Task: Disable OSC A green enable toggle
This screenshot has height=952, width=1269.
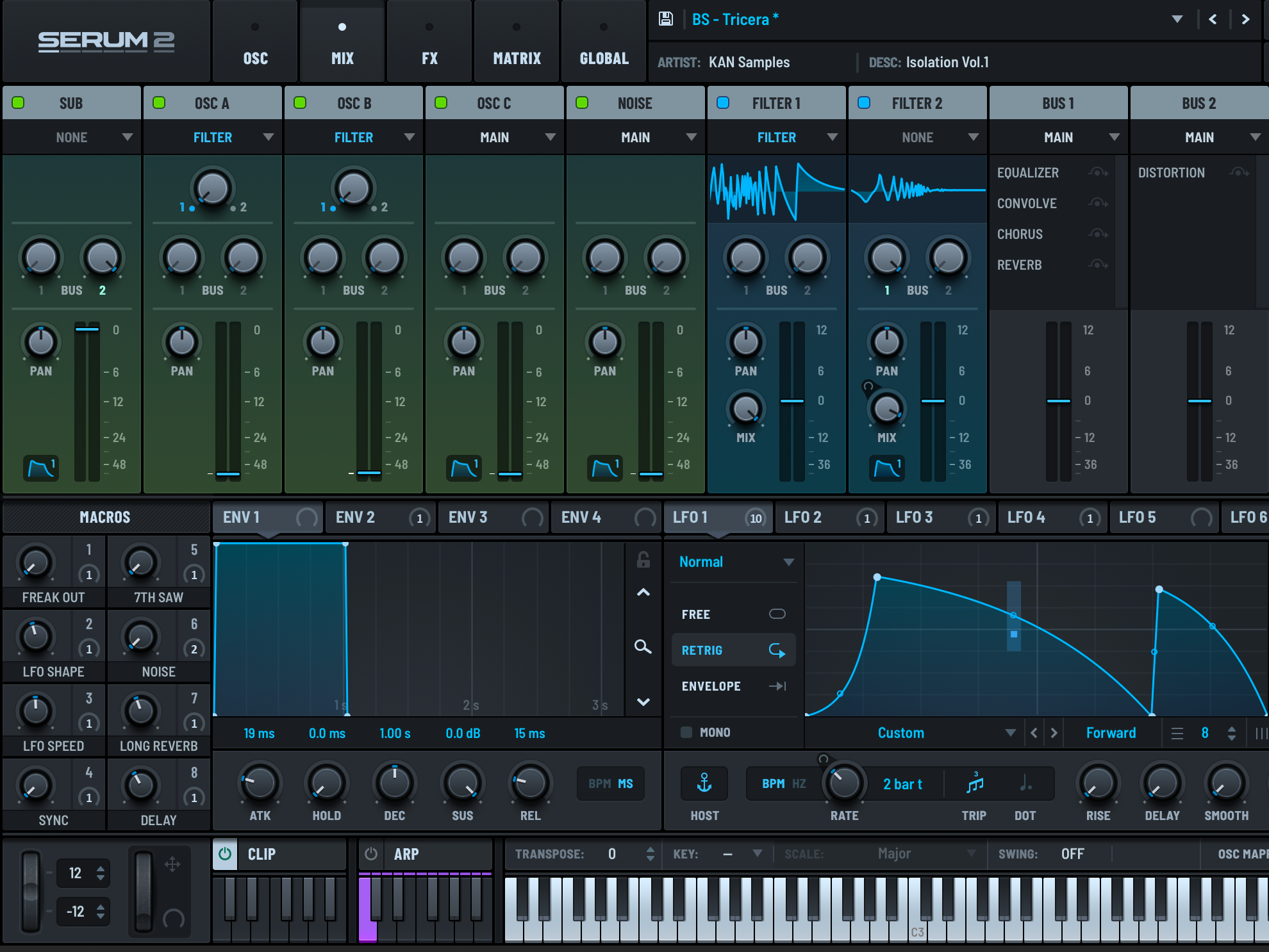Action: (x=159, y=103)
